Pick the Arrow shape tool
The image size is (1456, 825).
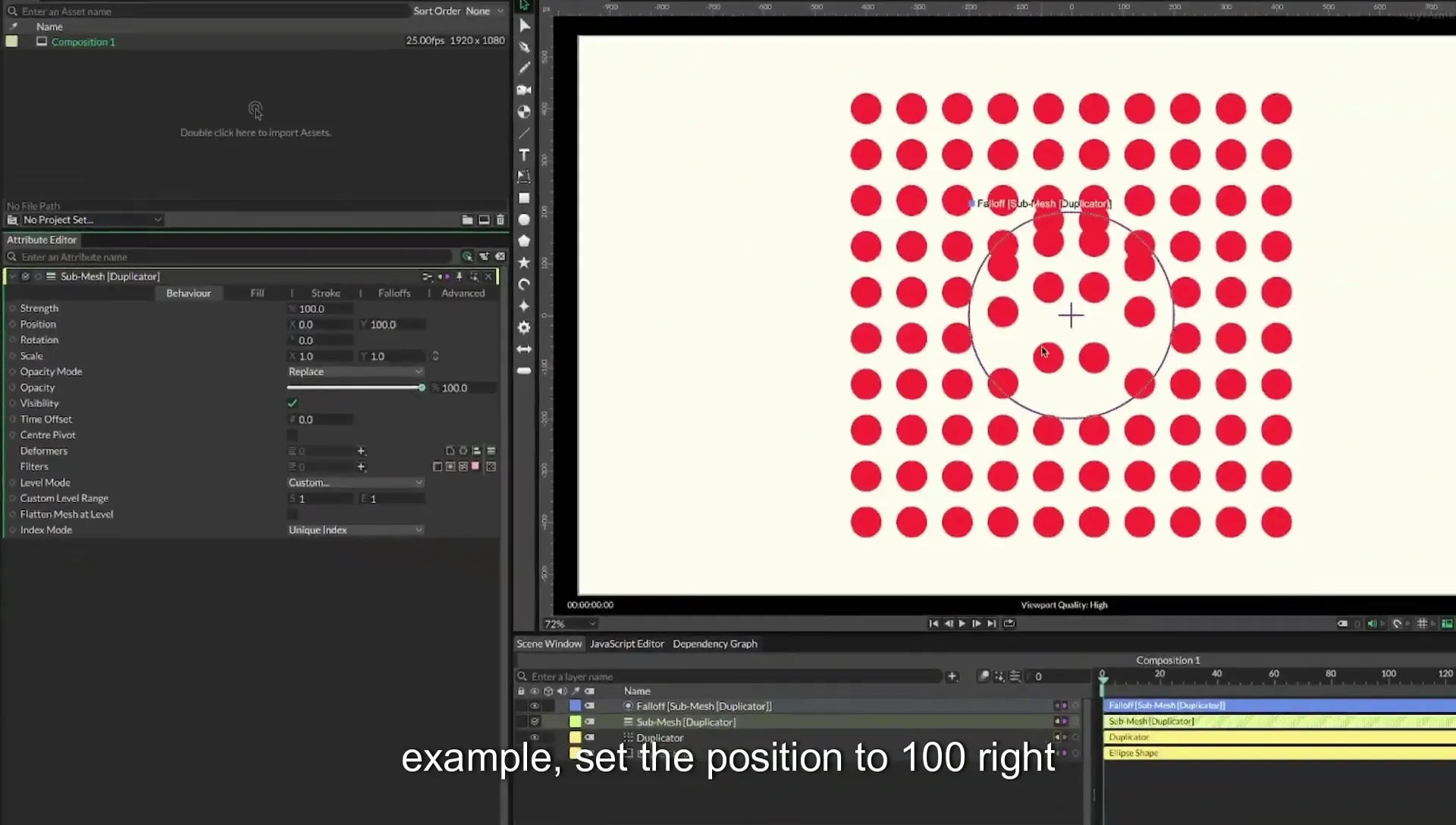click(x=524, y=350)
